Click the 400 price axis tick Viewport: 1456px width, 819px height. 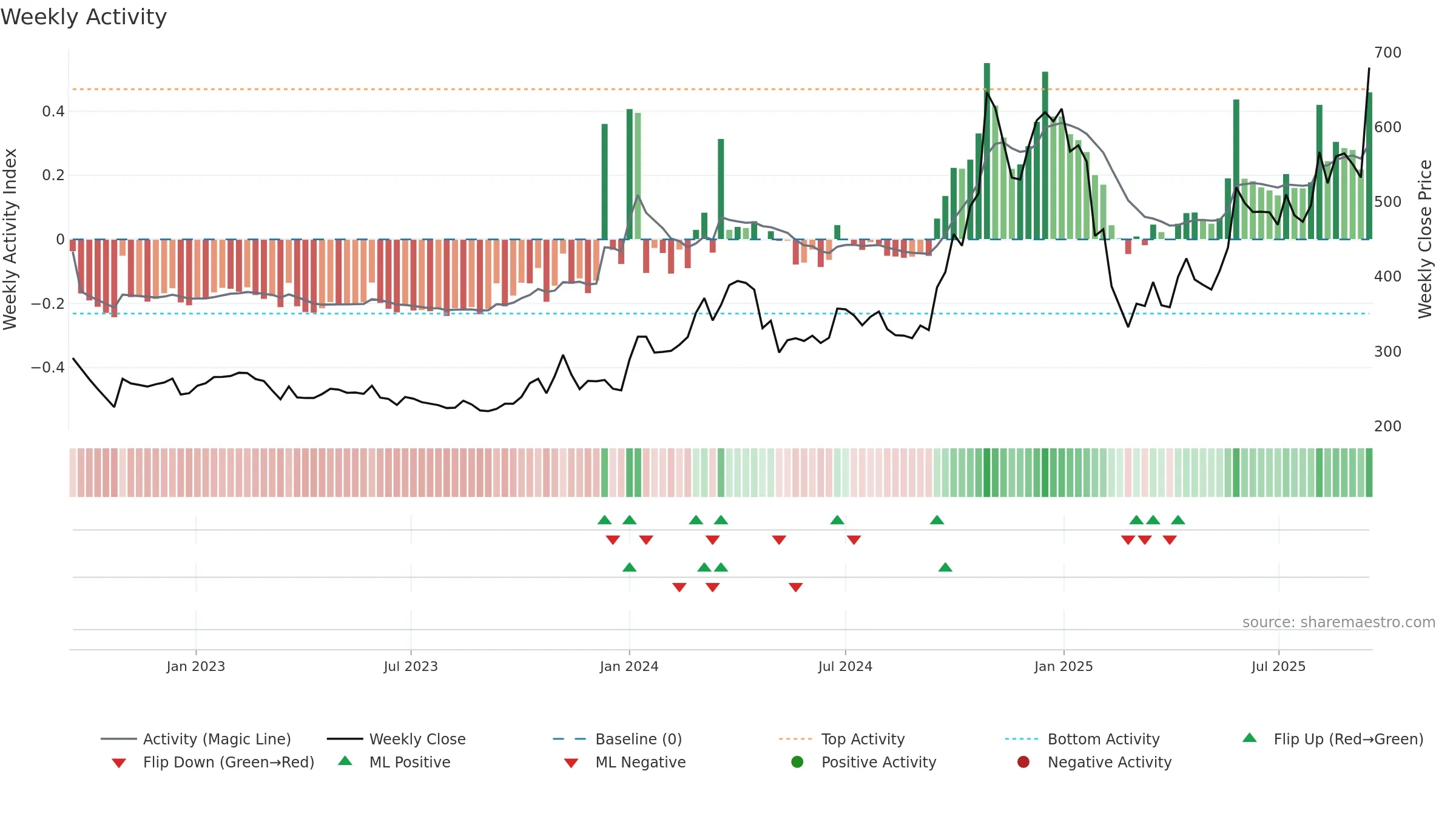pyautogui.click(x=1388, y=277)
